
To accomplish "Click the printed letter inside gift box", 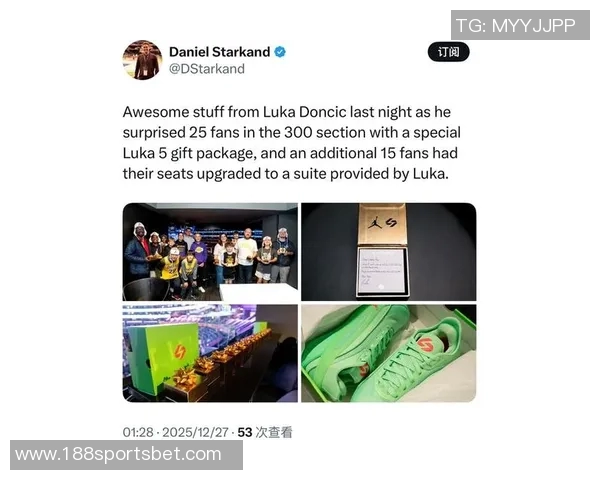I will pyautogui.click(x=382, y=270).
